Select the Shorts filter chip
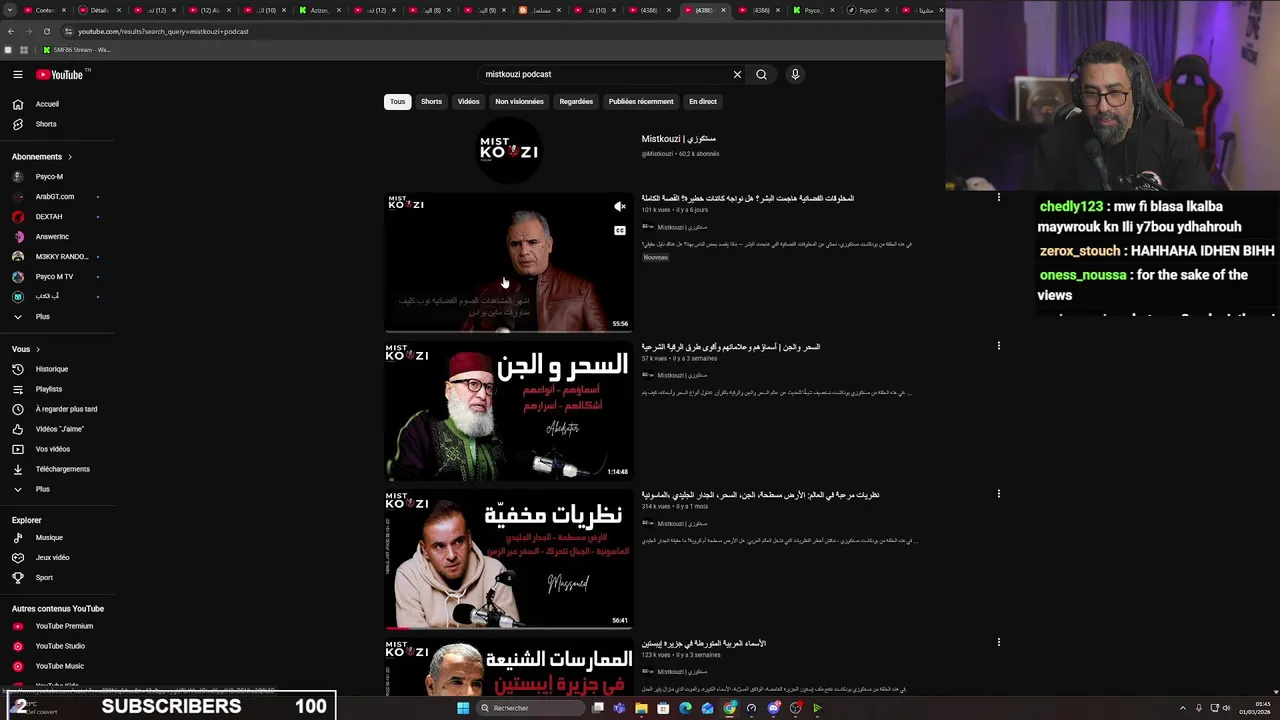The height and width of the screenshot is (720, 1280). (431, 101)
